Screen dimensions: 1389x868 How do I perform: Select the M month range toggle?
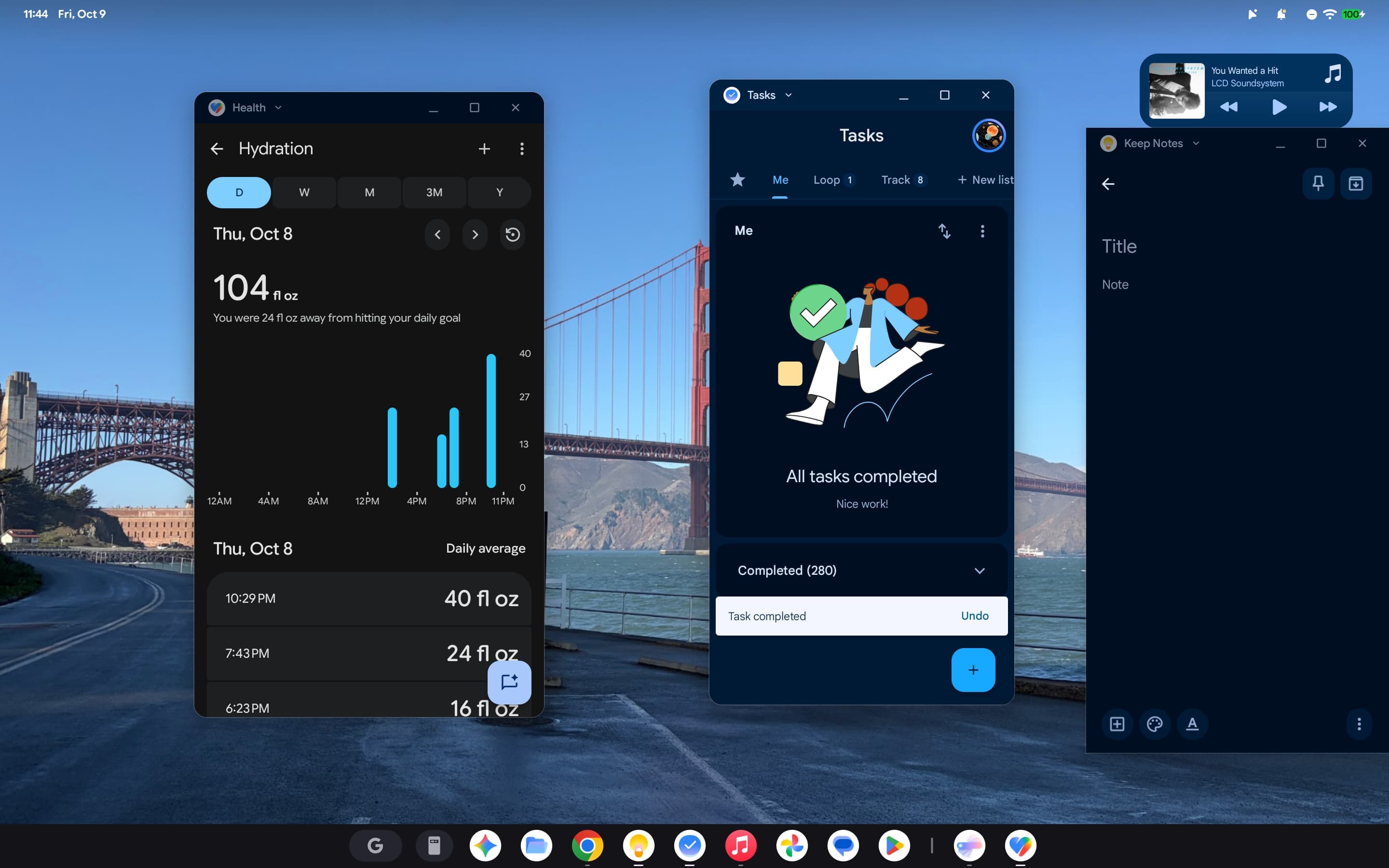coord(369,192)
